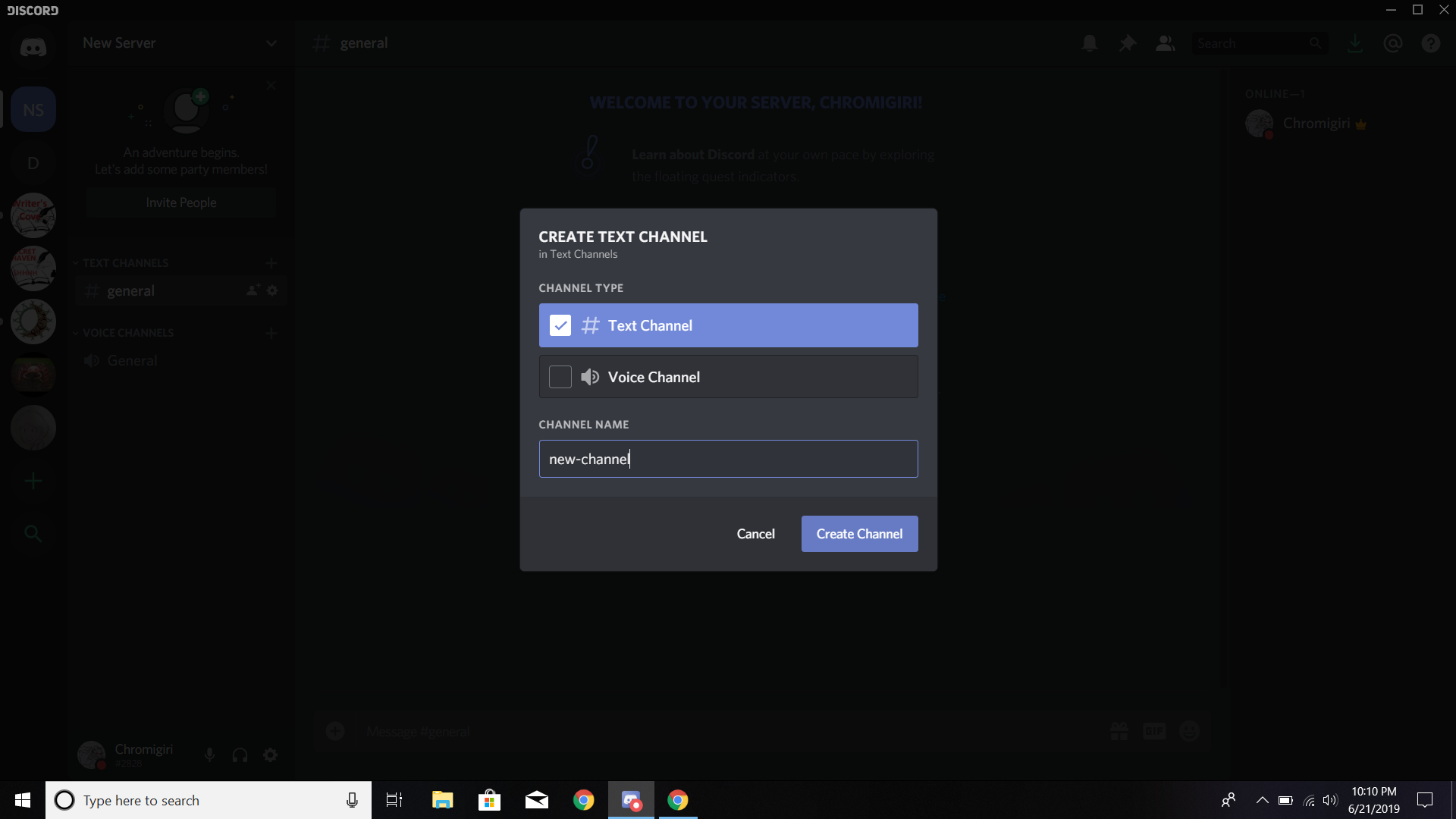Uncheck the Text Channel checkbox
1456x819 pixels.
[560, 325]
